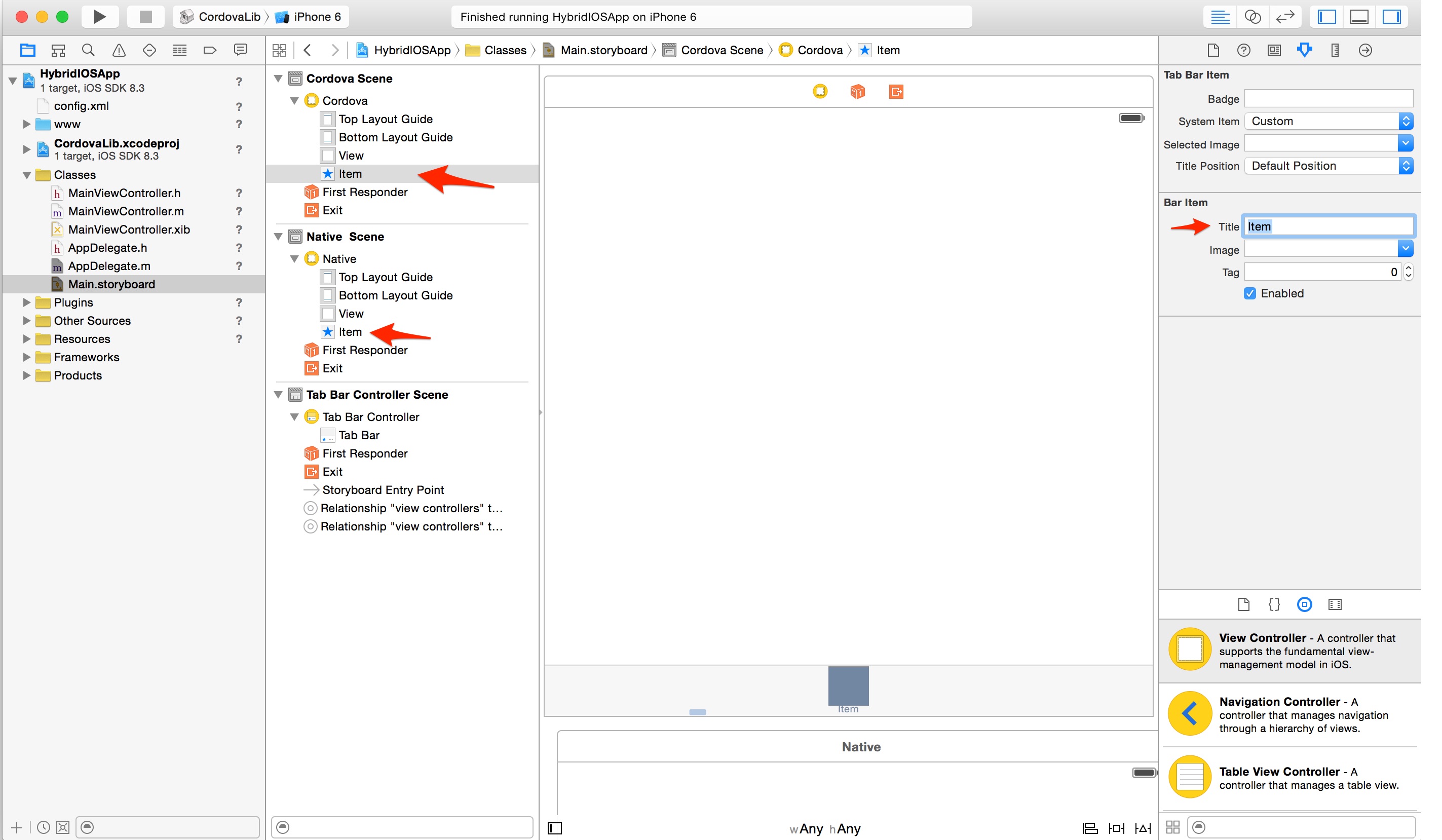Click the Badge input field
The width and height of the screenshot is (1442, 840).
pyautogui.click(x=1329, y=98)
